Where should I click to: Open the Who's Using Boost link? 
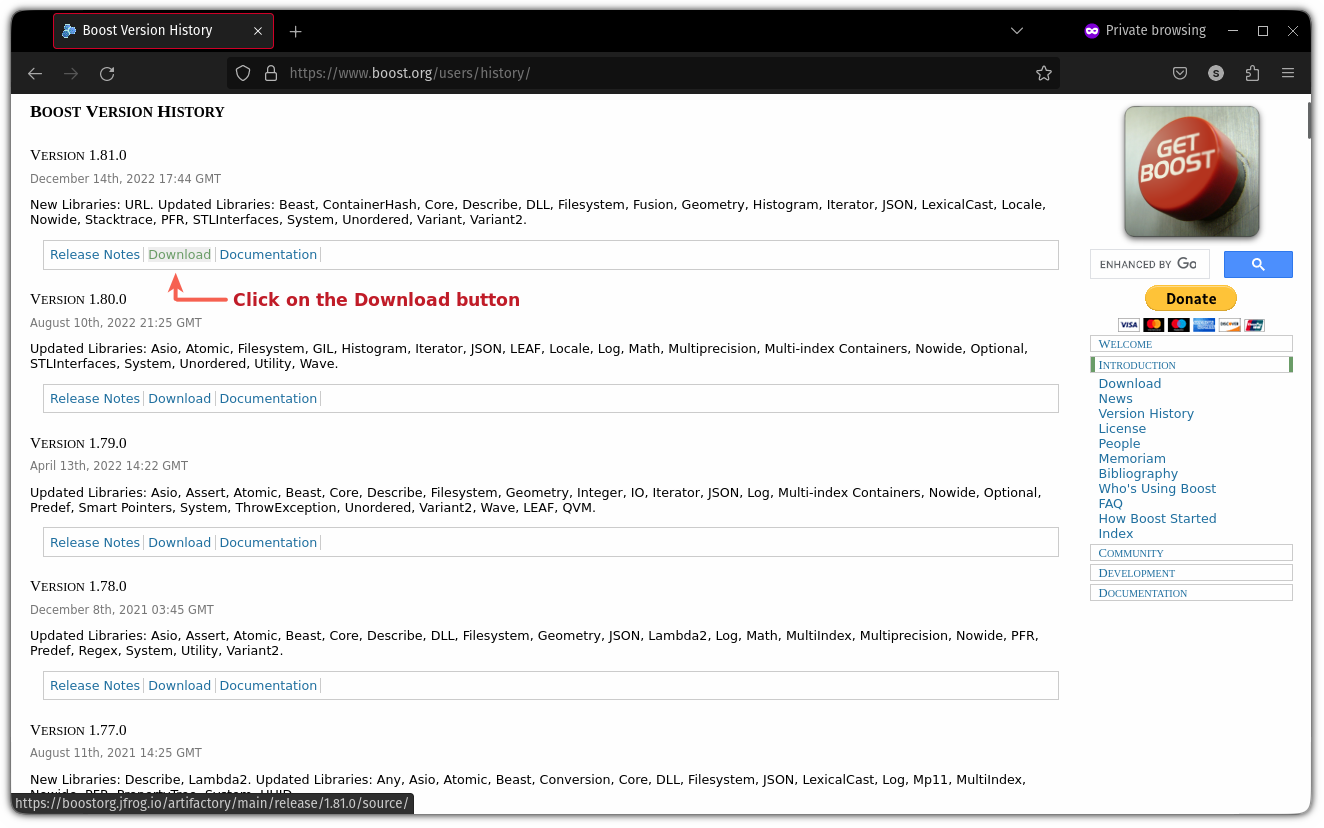coord(1157,488)
